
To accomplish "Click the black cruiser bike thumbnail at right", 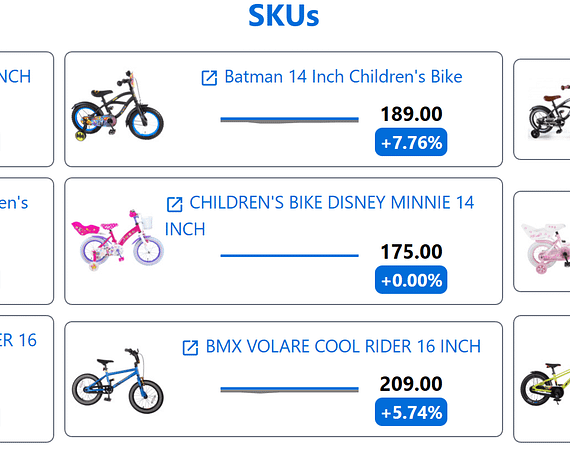I will pos(549,111).
